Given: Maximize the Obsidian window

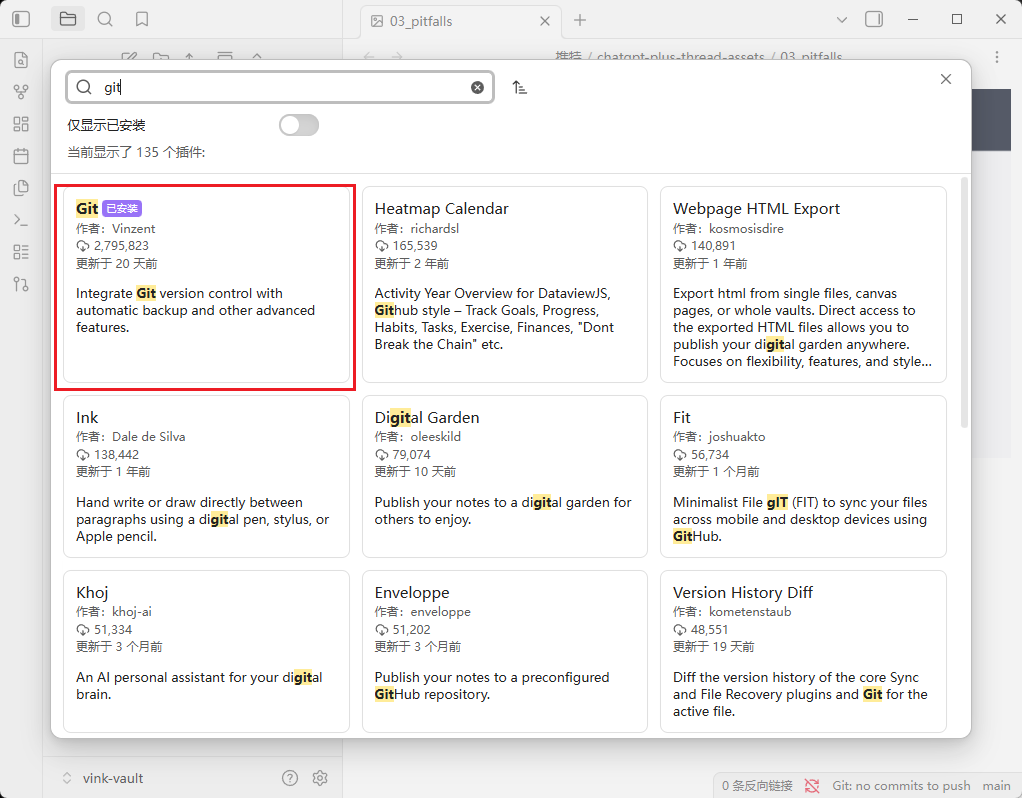Looking at the screenshot, I should [957, 20].
